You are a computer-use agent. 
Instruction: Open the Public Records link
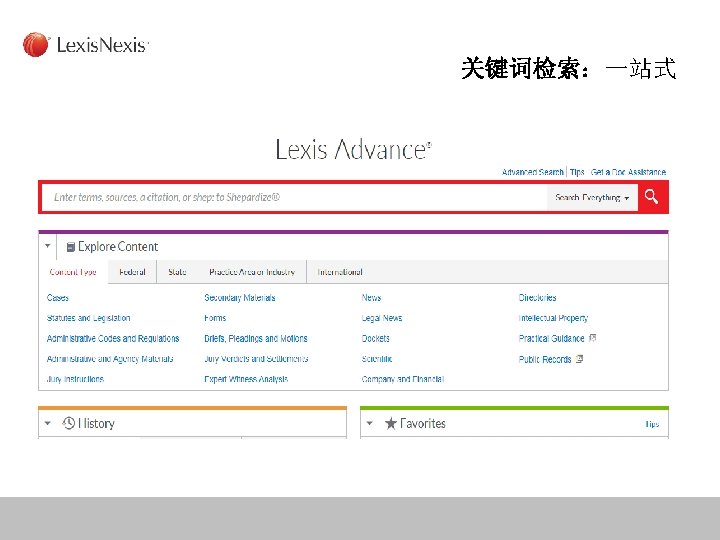pos(545,359)
